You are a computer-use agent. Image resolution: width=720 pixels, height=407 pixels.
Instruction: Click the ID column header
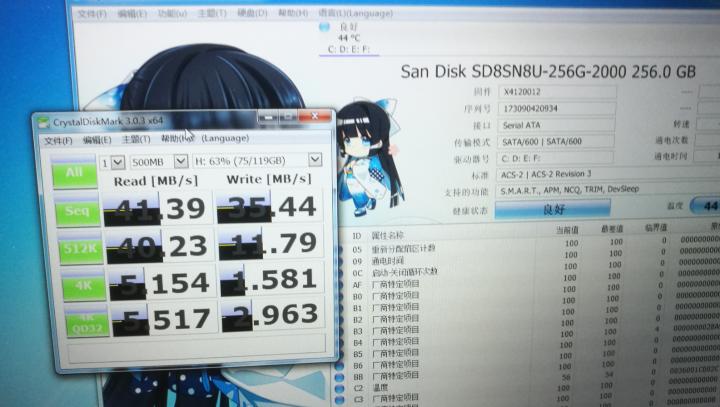tap(357, 236)
